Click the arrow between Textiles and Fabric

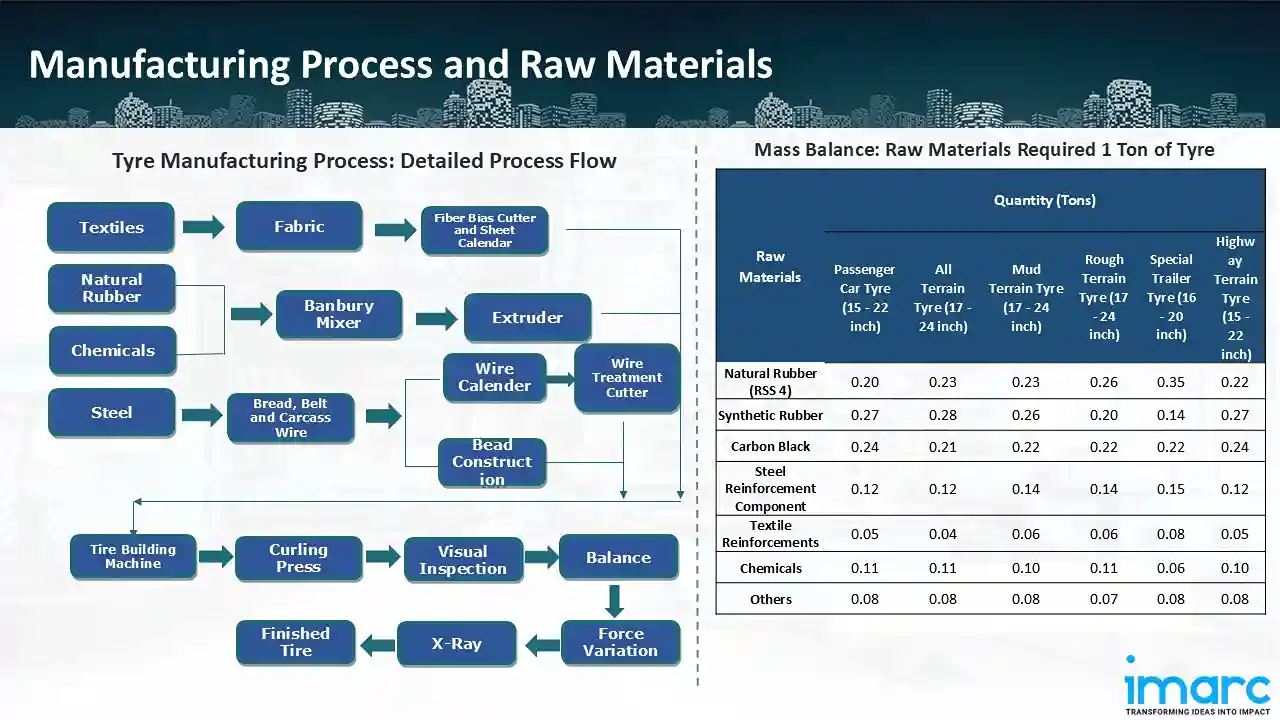(x=204, y=227)
